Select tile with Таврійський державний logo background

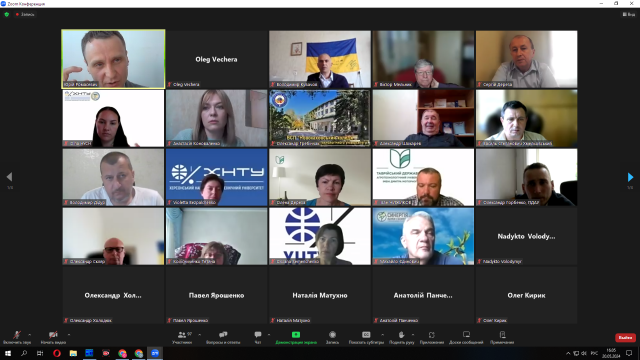tap(423, 177)
